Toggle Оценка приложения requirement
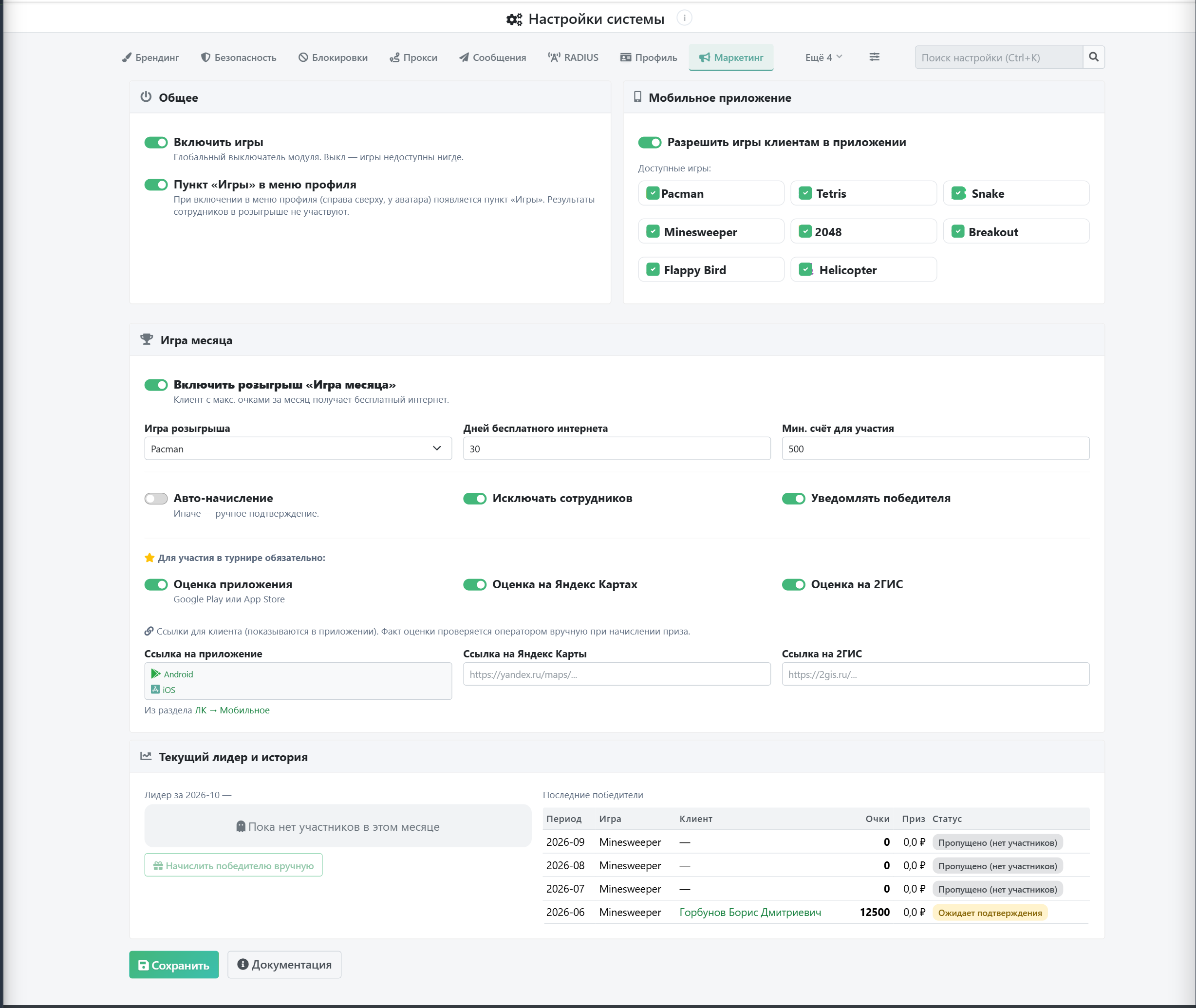The height and width of the screenshot is (1008, 1196). (x=156, y=584)
